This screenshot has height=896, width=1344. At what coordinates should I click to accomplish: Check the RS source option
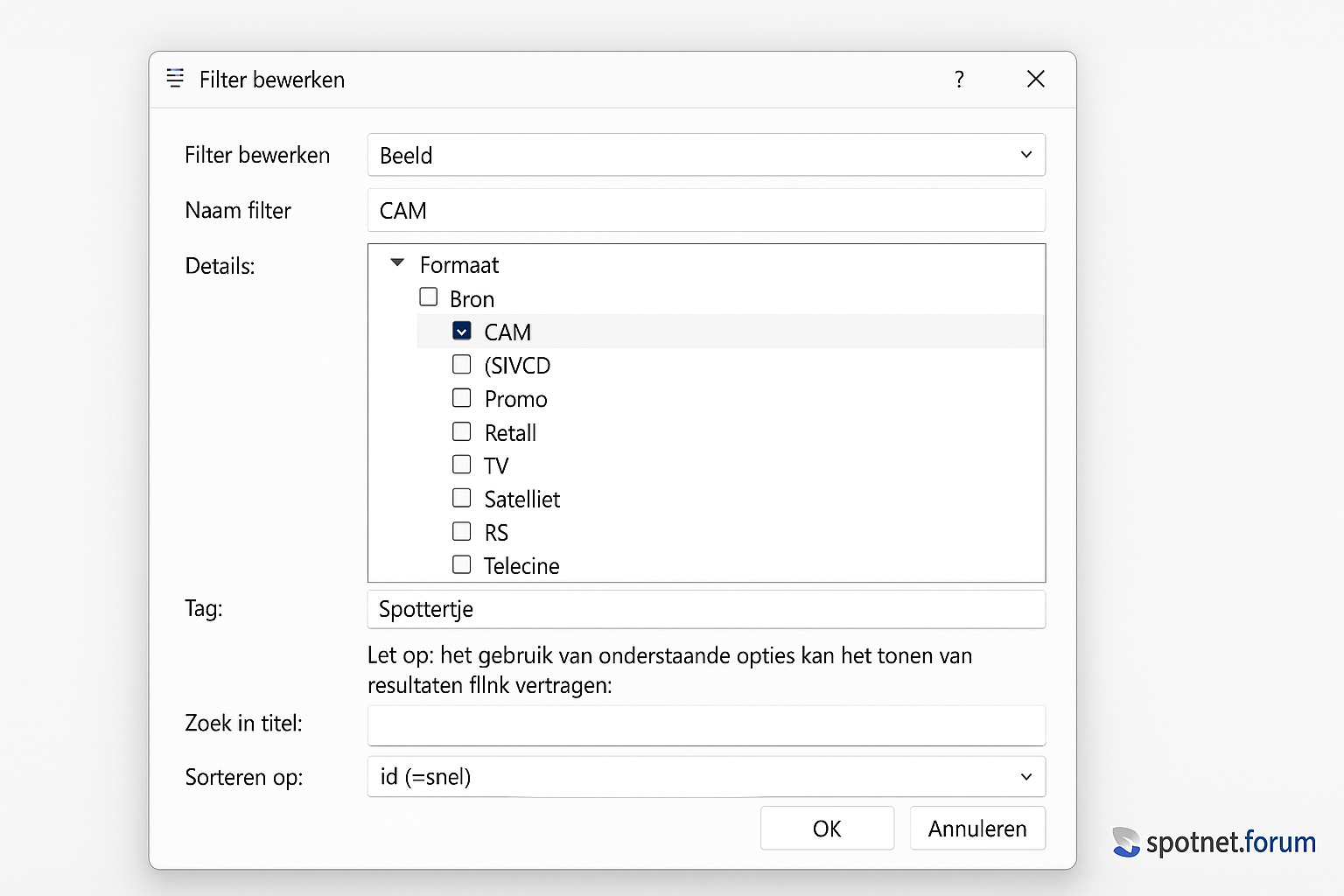tap(462, 531)
